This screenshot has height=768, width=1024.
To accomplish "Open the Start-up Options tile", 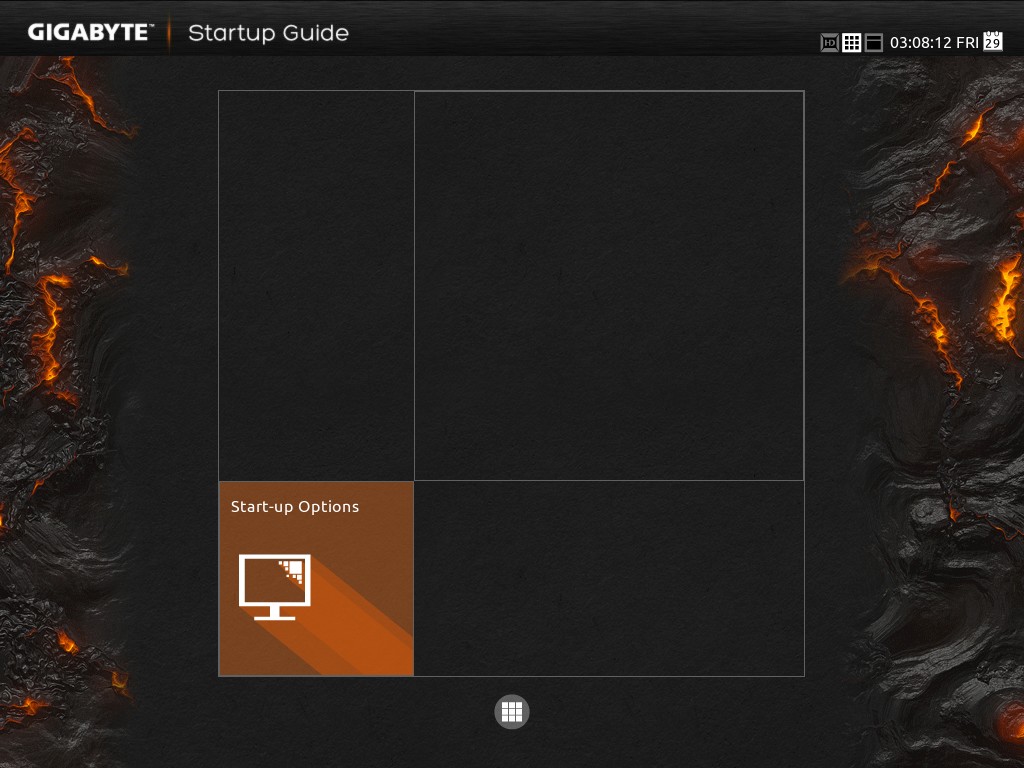I will (316, 579).
